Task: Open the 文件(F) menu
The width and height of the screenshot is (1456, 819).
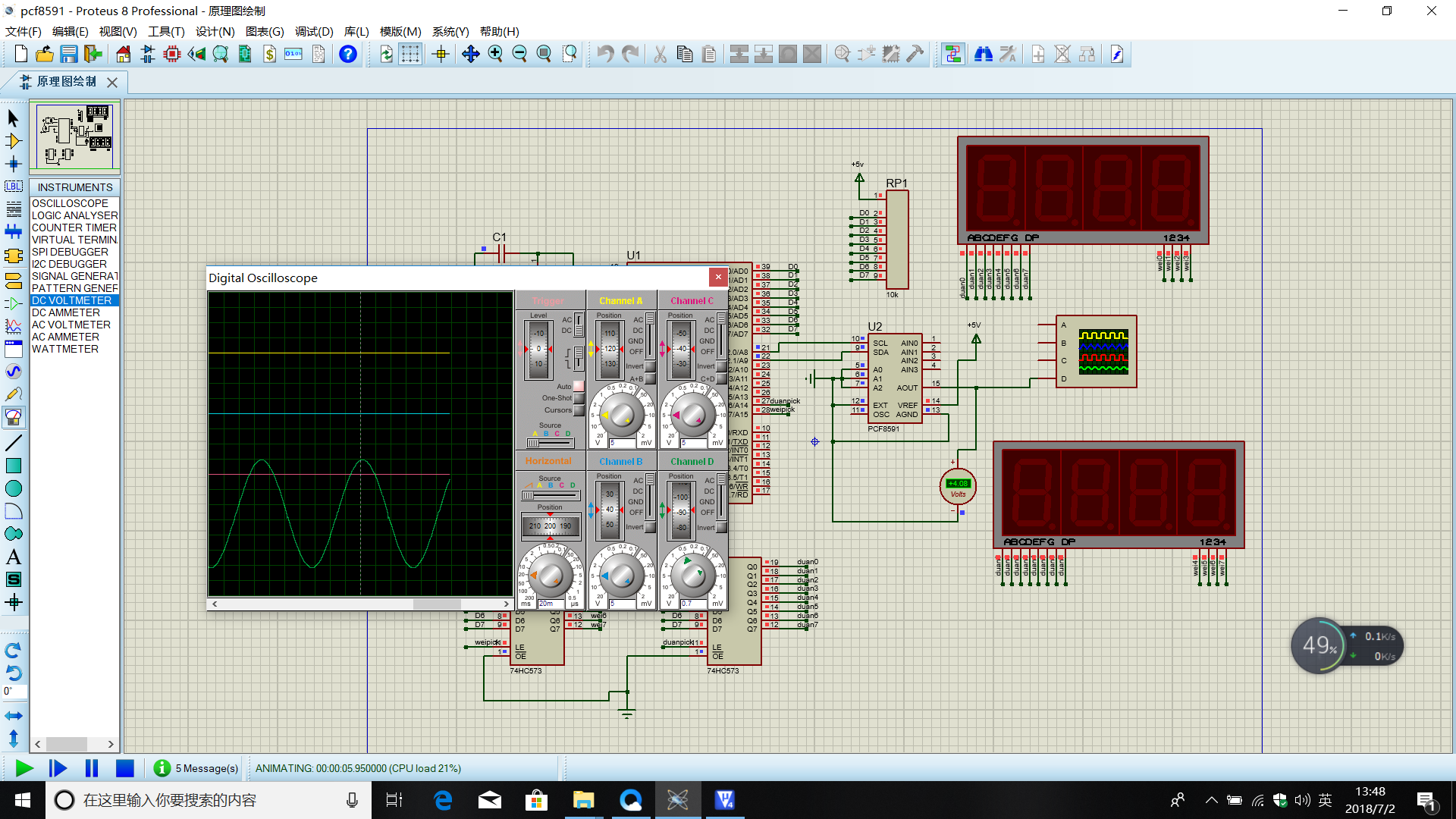Action: click(23, 31)
